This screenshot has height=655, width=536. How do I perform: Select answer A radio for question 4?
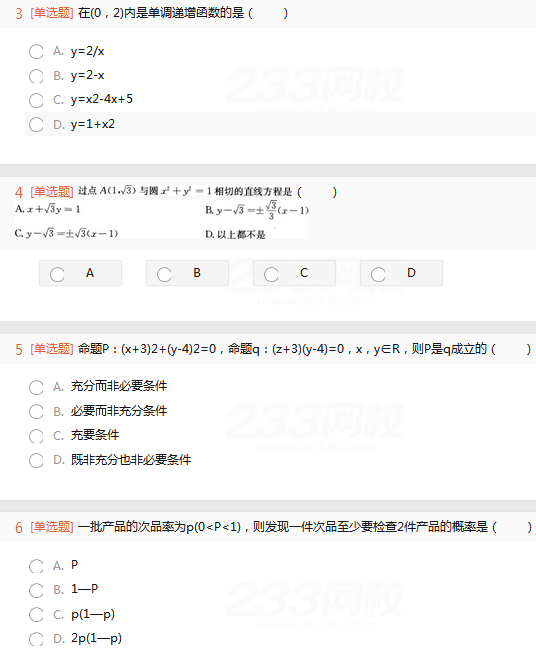[x=57, y=274]
